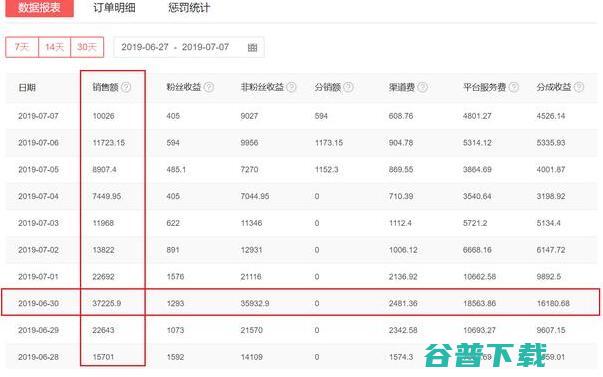Click fan revenue value 1576

[175, 277]
